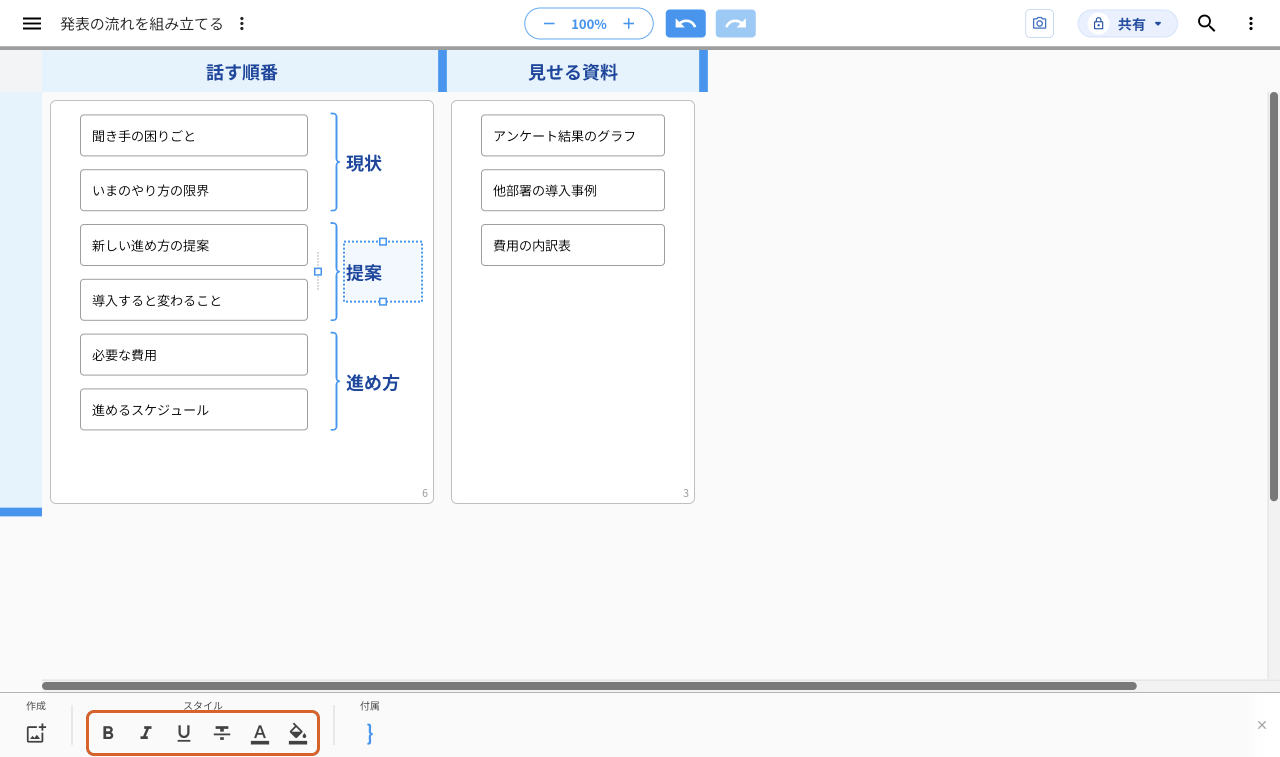
Task: Zoom in with the plus button
Action: point(629,23)
